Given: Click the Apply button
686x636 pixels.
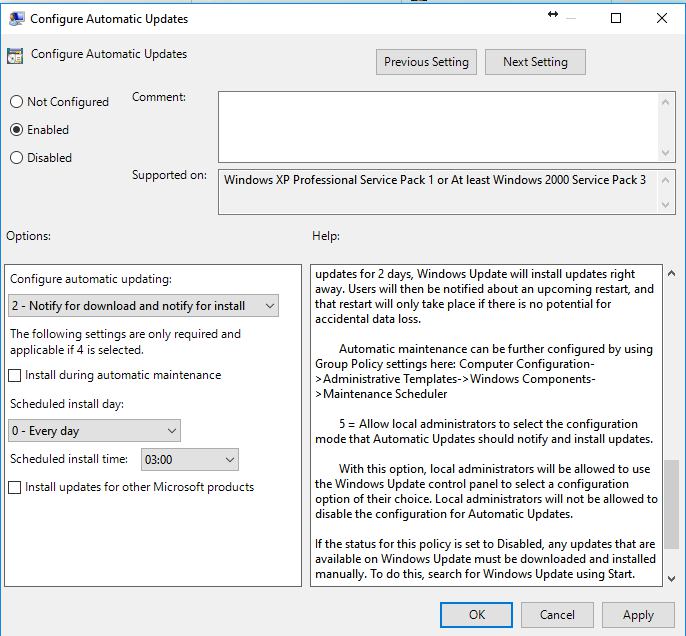Looking at the screenshot, I should point(638,615).
